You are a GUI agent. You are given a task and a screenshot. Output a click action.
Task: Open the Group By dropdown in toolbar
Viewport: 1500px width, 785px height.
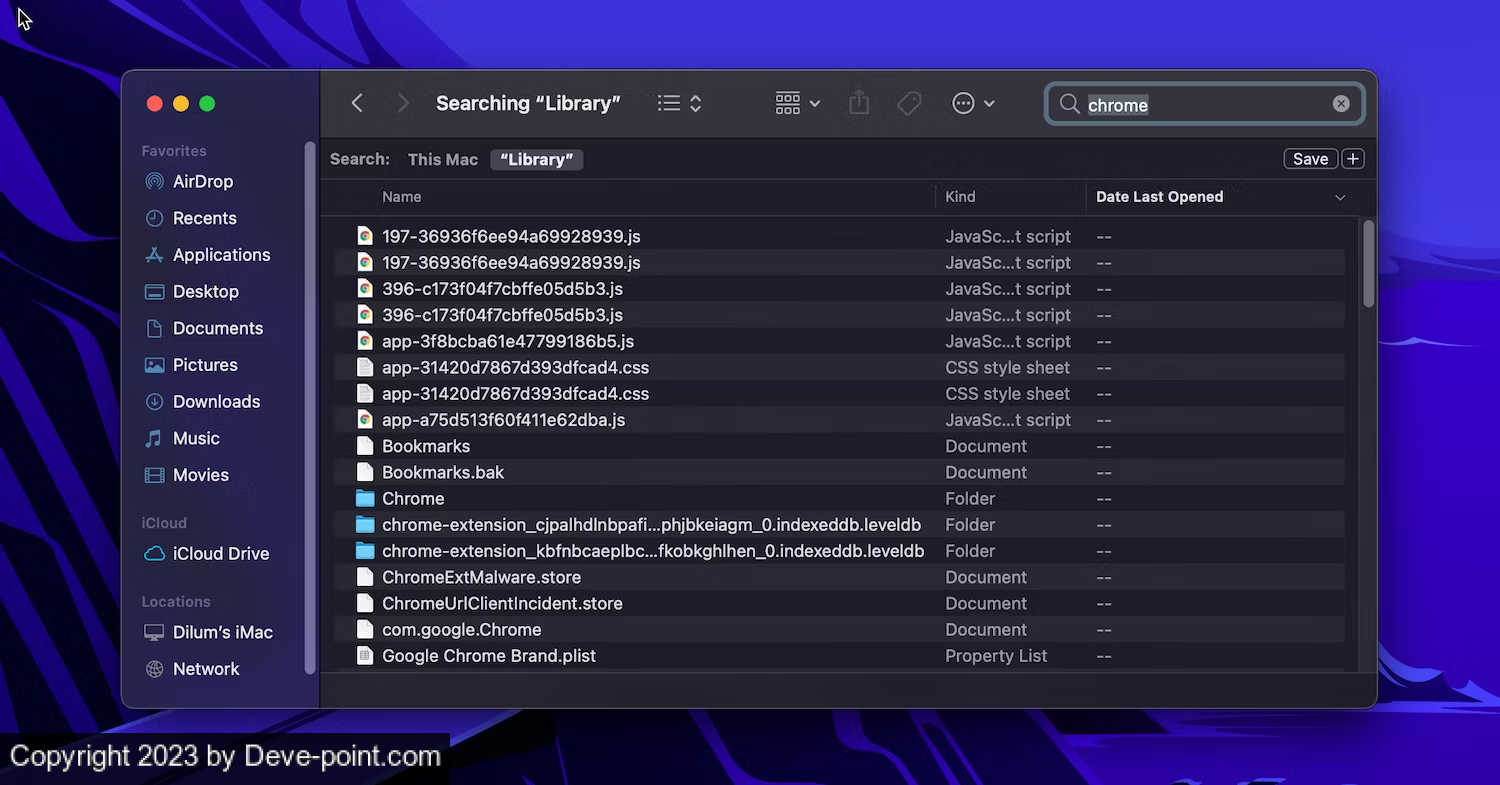(798, 103)
